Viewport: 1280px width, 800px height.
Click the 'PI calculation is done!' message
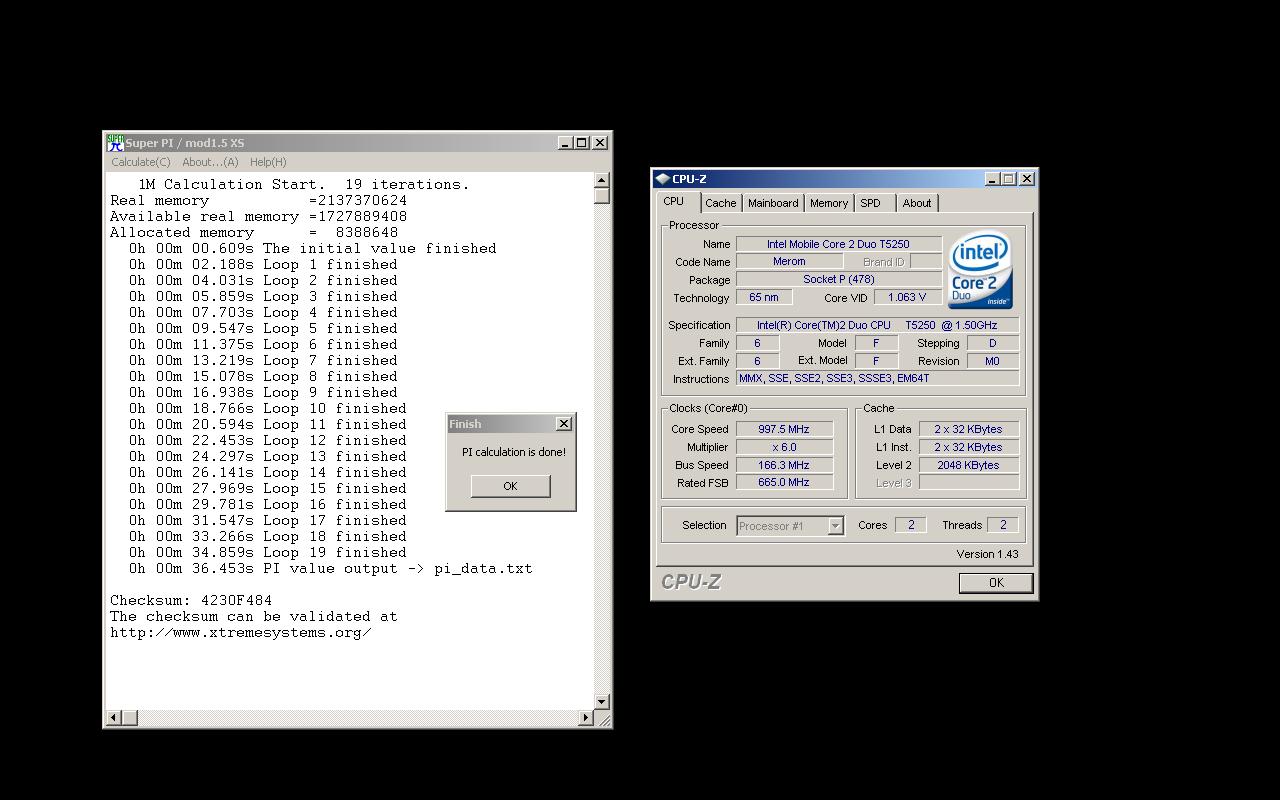(514, 452)
